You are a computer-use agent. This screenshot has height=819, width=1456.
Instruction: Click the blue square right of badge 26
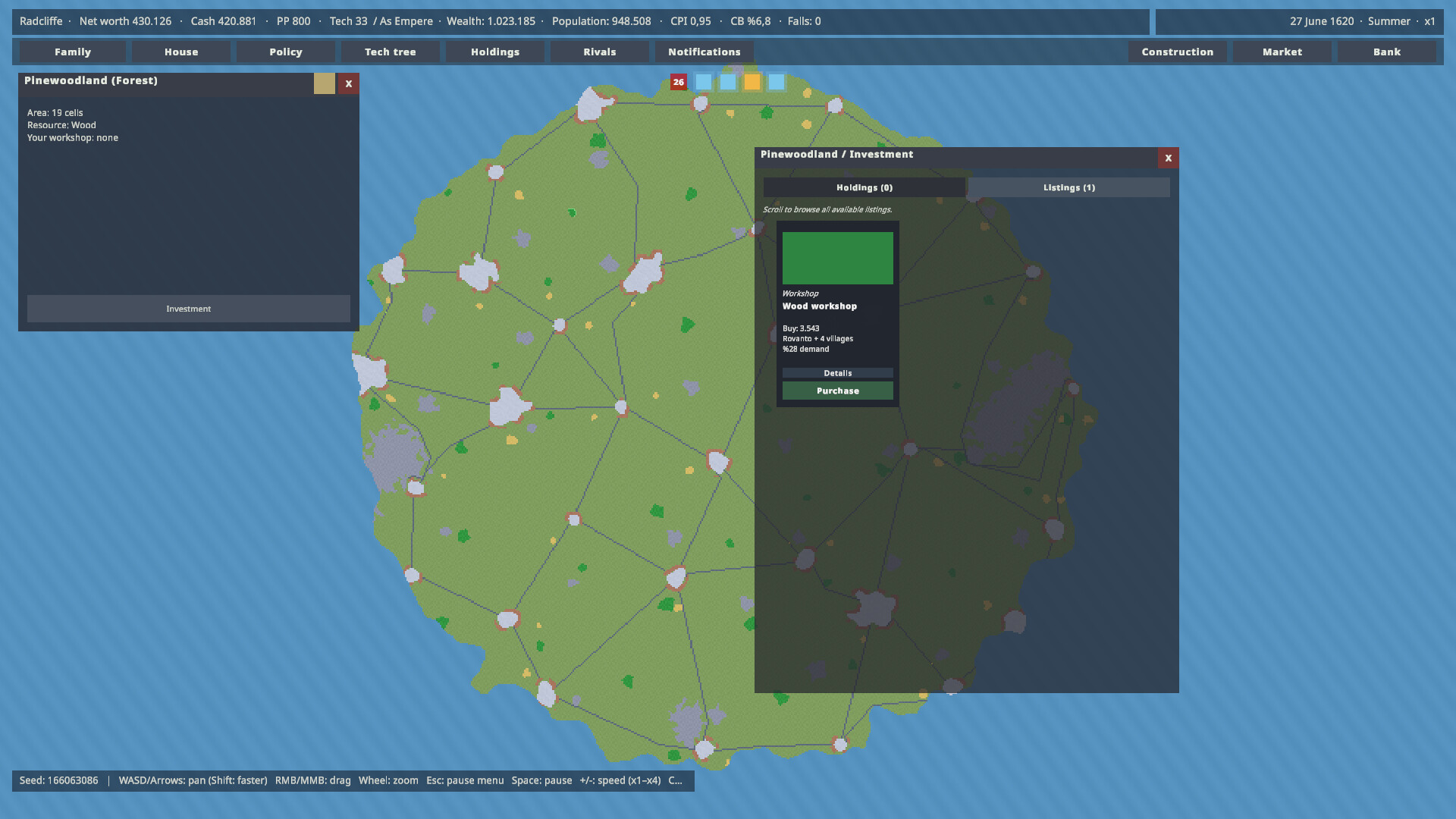click(x=703, y=82)
